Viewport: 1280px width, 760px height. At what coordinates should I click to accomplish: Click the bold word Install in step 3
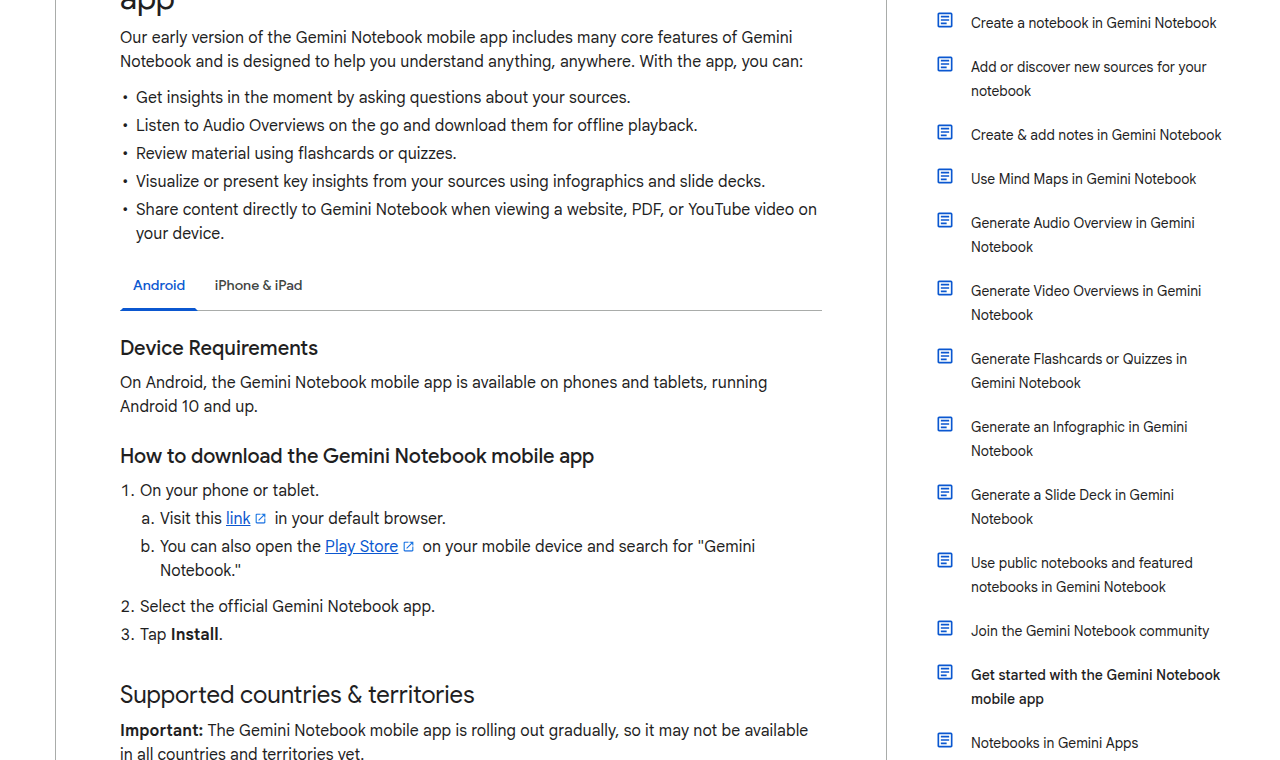[194, 635]
